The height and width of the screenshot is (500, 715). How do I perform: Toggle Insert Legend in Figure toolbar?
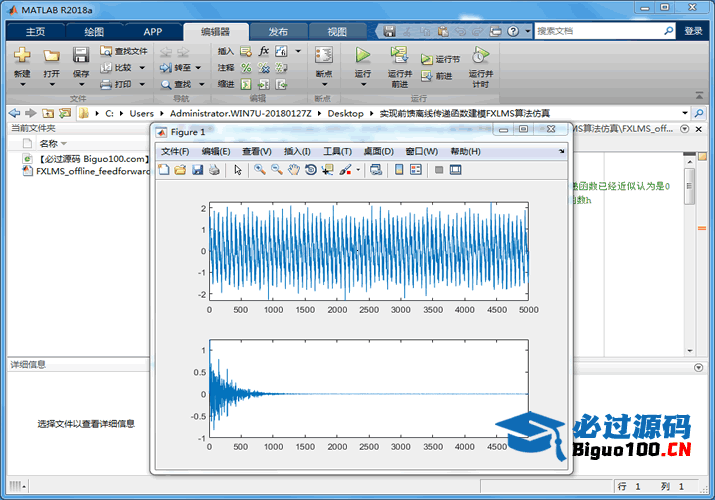(x=416, y=170)
